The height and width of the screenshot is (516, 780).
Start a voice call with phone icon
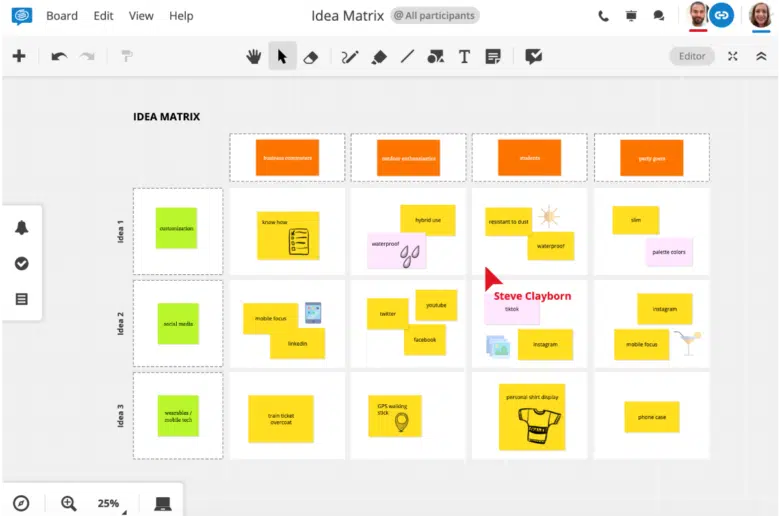pos(603,16)
